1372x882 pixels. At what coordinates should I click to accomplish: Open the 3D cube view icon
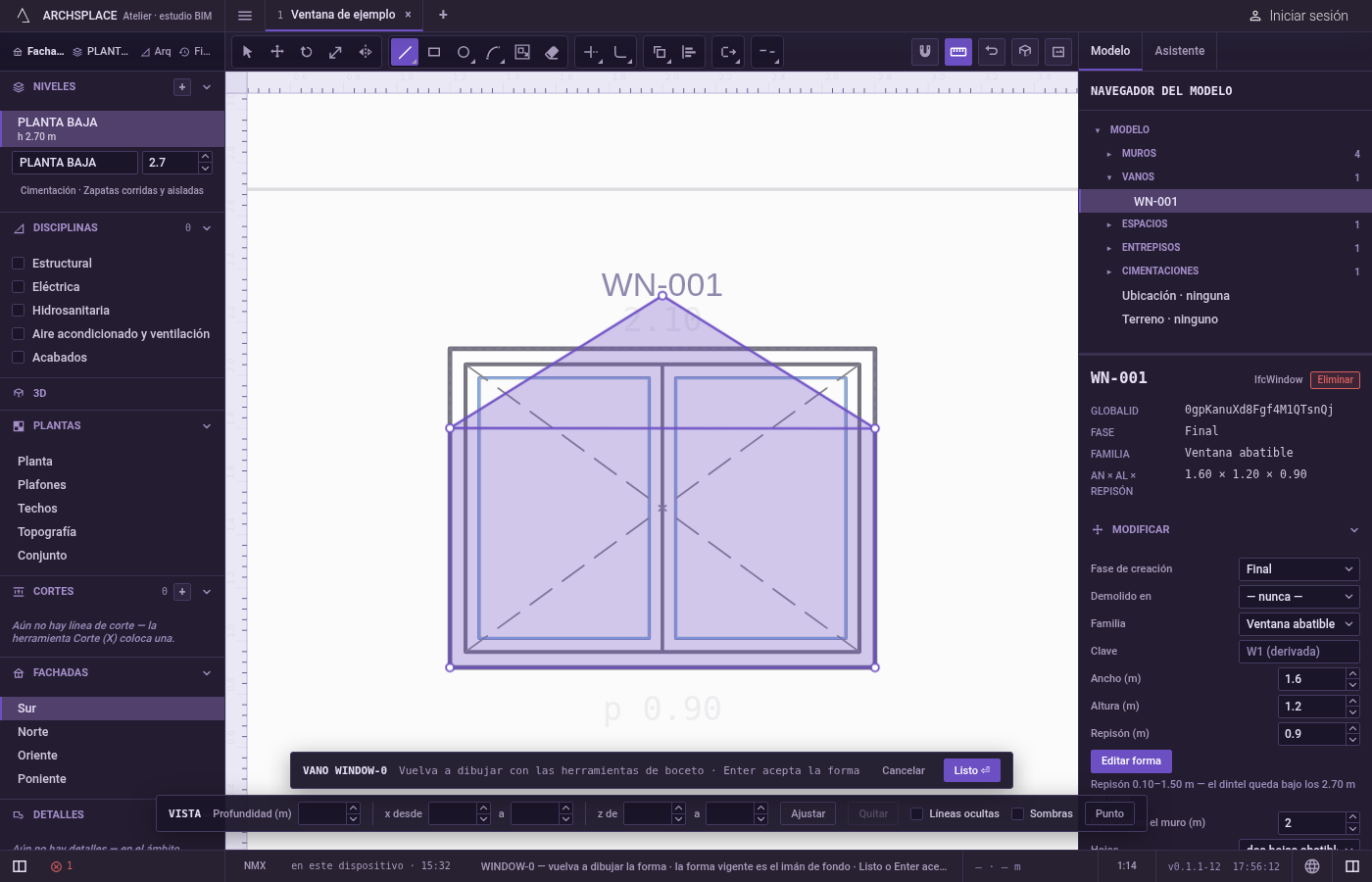pyautogui.click(x=1025, y=52)
